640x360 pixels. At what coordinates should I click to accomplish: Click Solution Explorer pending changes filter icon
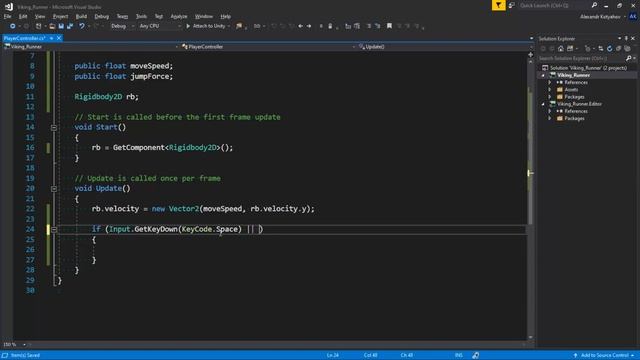tap(587, 49)
